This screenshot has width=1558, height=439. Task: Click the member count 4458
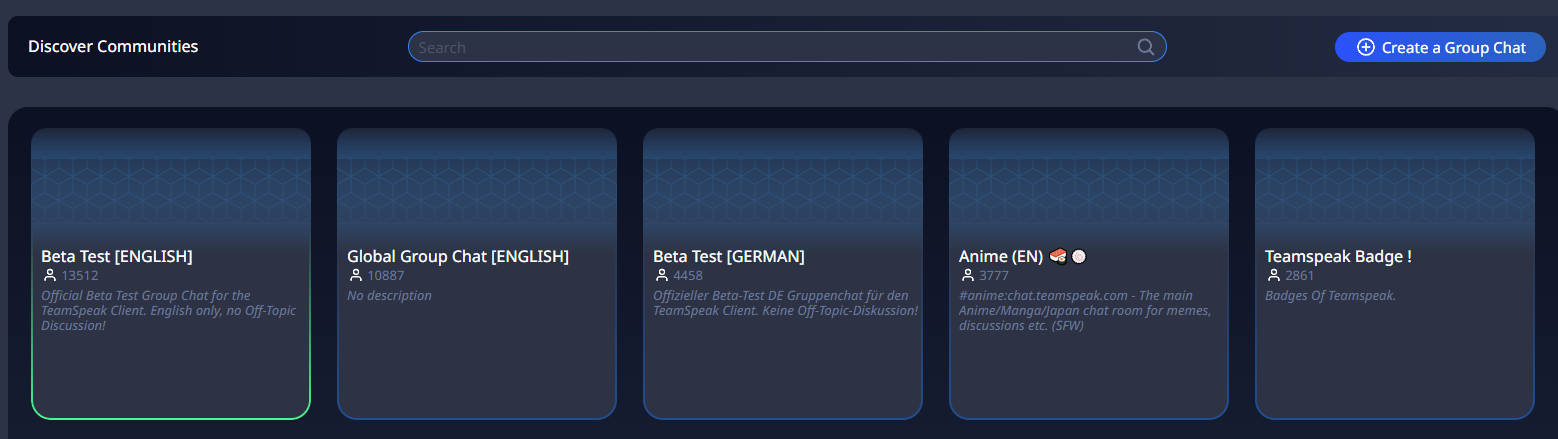[688, 276]
